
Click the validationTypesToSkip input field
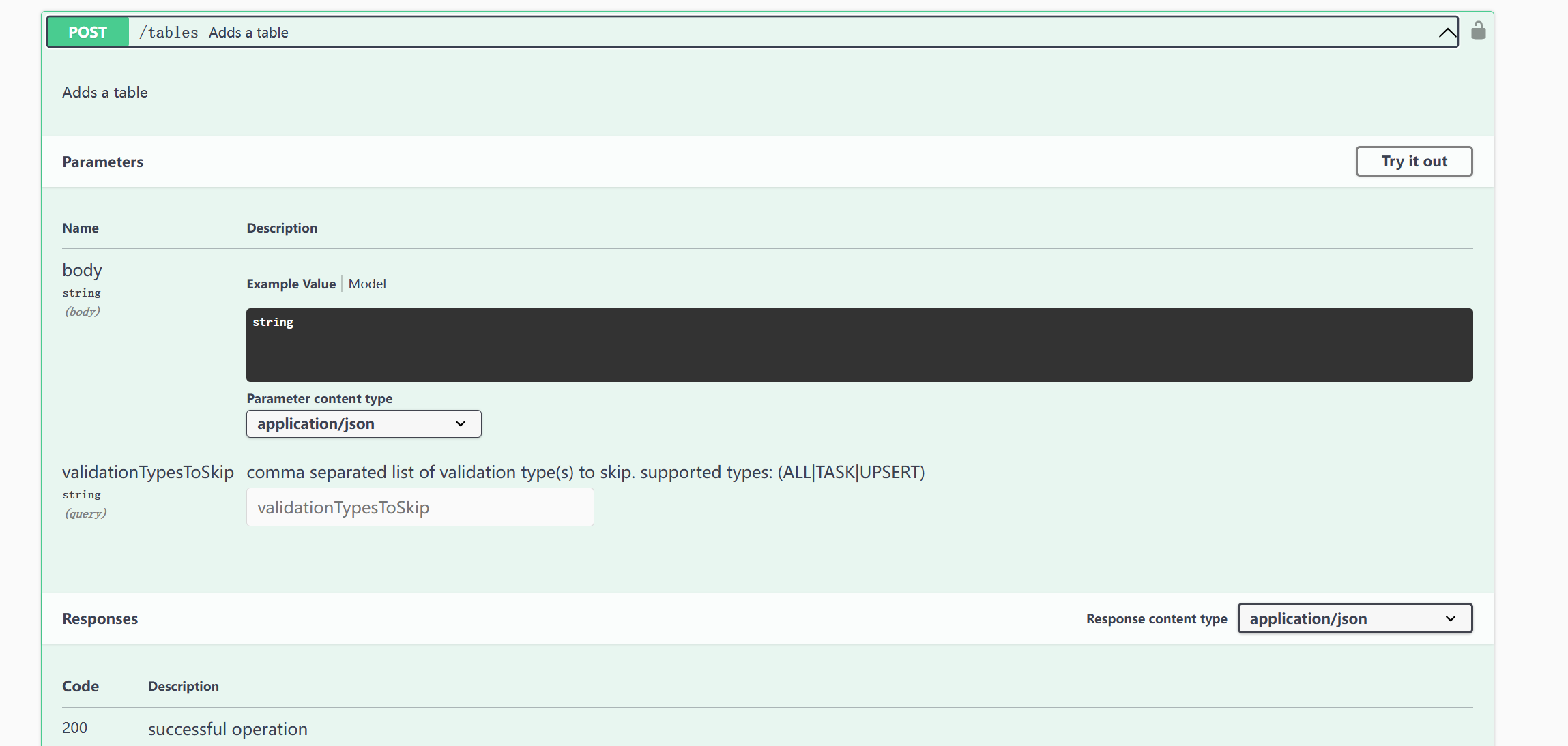420,507
